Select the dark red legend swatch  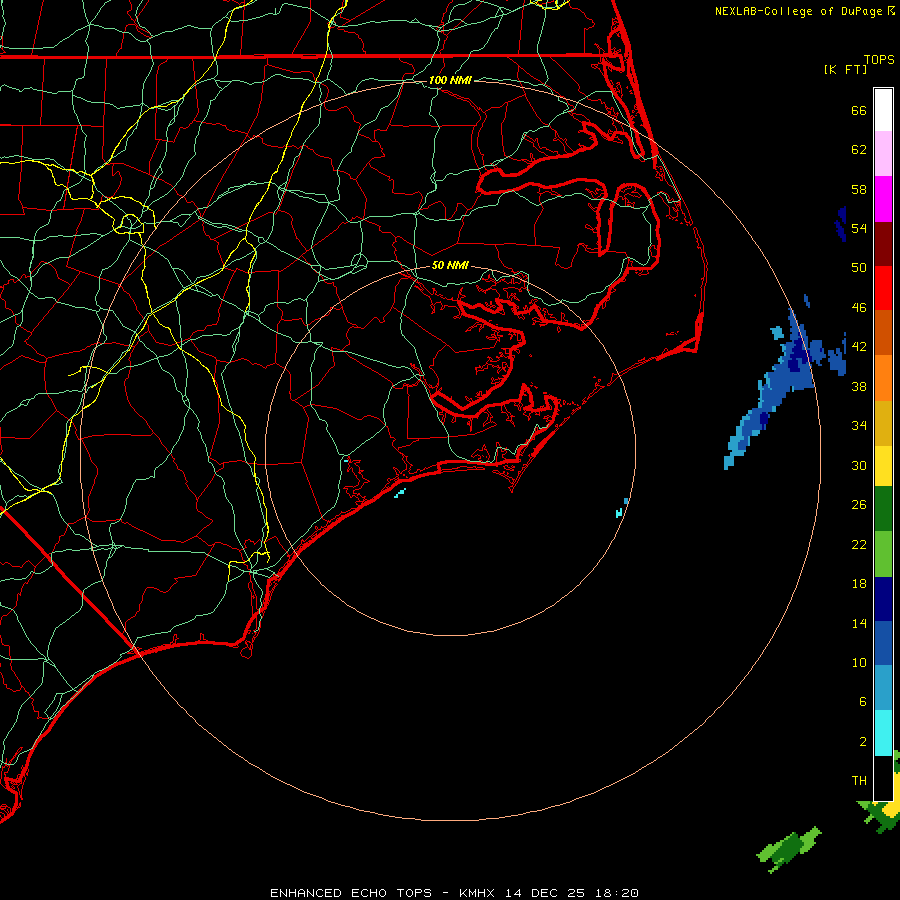pyautogui.click(x=883, y=244)
